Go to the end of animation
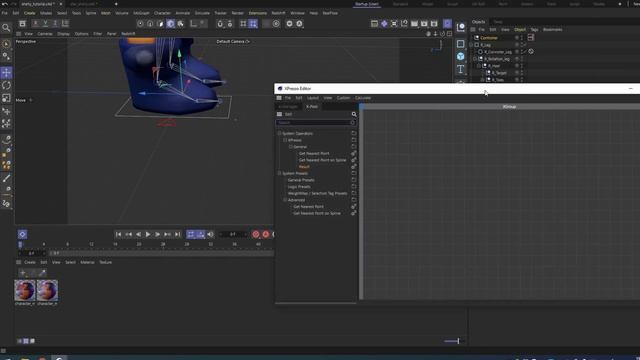Viewport: 640px width, 360px height. click(177, 234)
